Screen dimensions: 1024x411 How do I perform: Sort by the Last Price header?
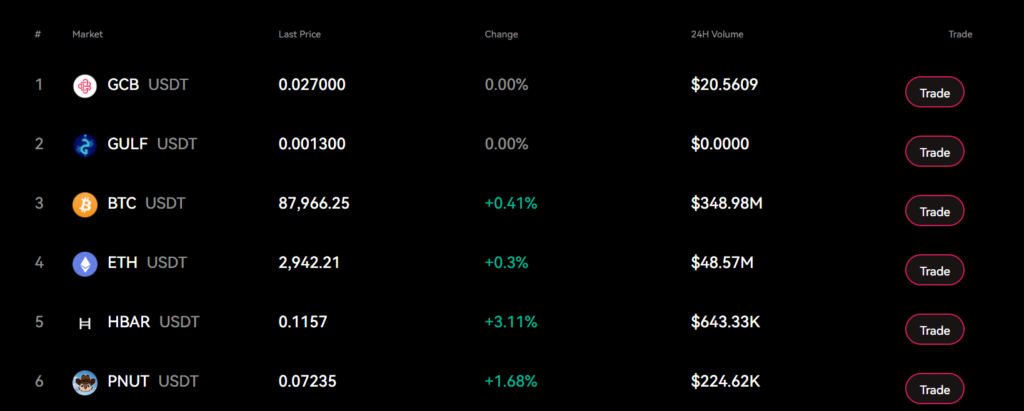click(299, 35)
